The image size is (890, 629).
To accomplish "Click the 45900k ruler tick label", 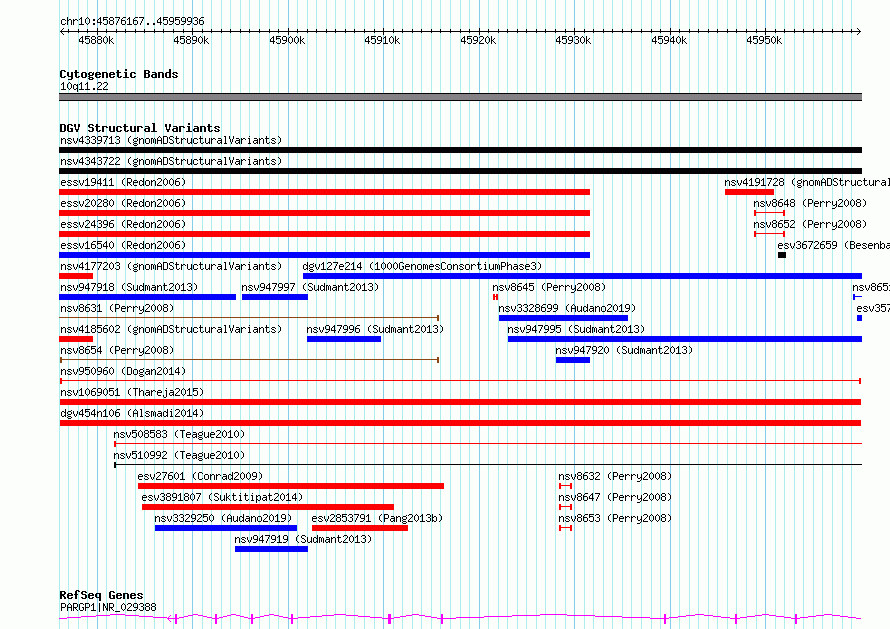I will (287, 40).
